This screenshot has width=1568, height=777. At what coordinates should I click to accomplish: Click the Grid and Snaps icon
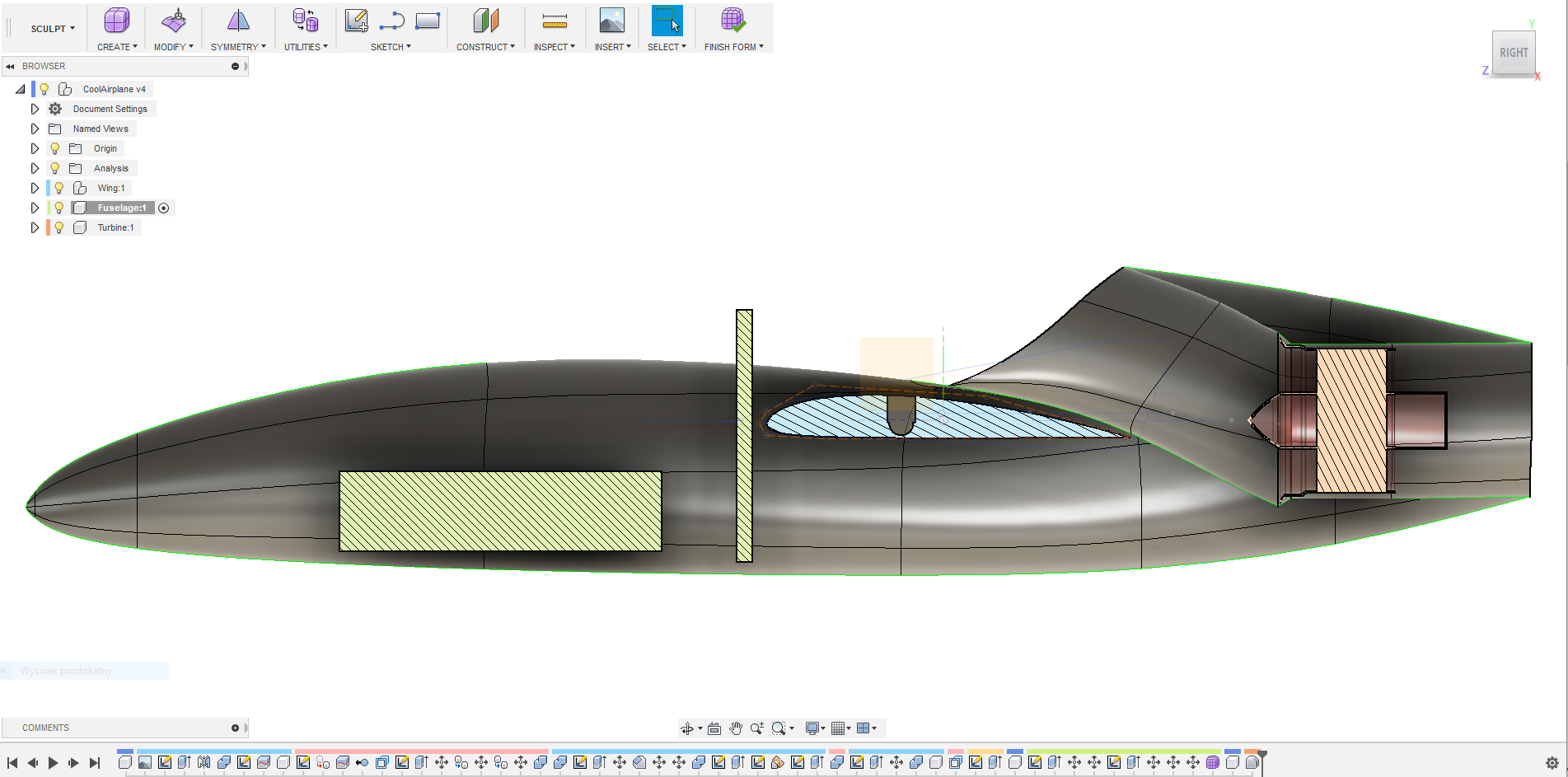tap(838, 728)
